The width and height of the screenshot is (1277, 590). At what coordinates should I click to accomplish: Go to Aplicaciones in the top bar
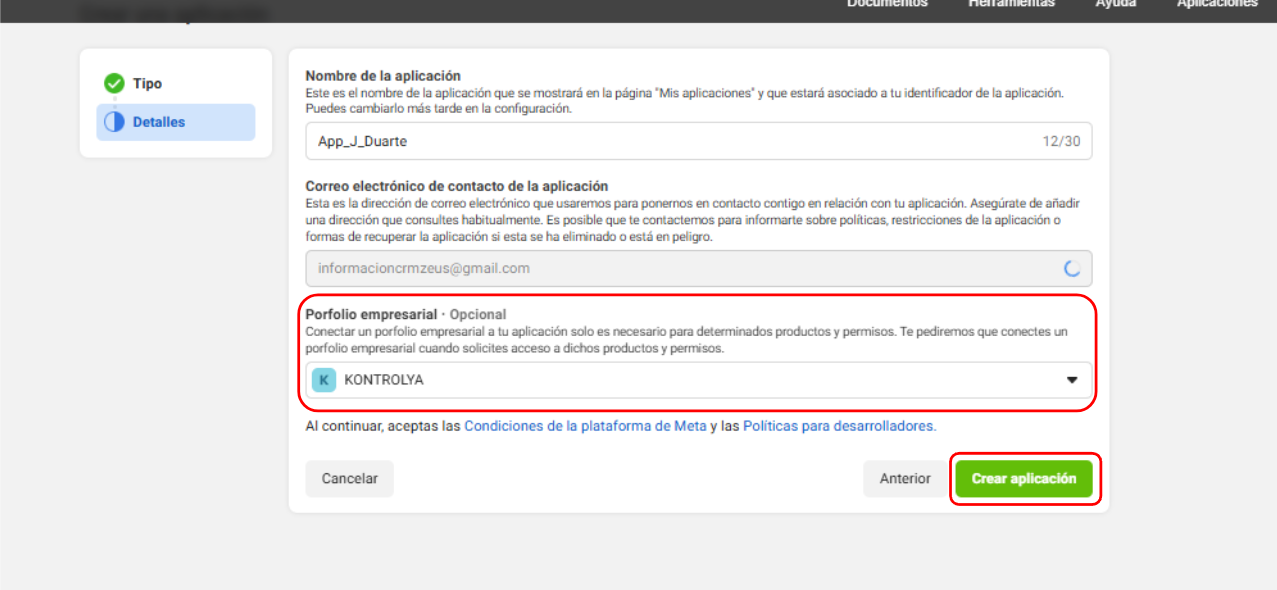click(x=1216, y=4)
